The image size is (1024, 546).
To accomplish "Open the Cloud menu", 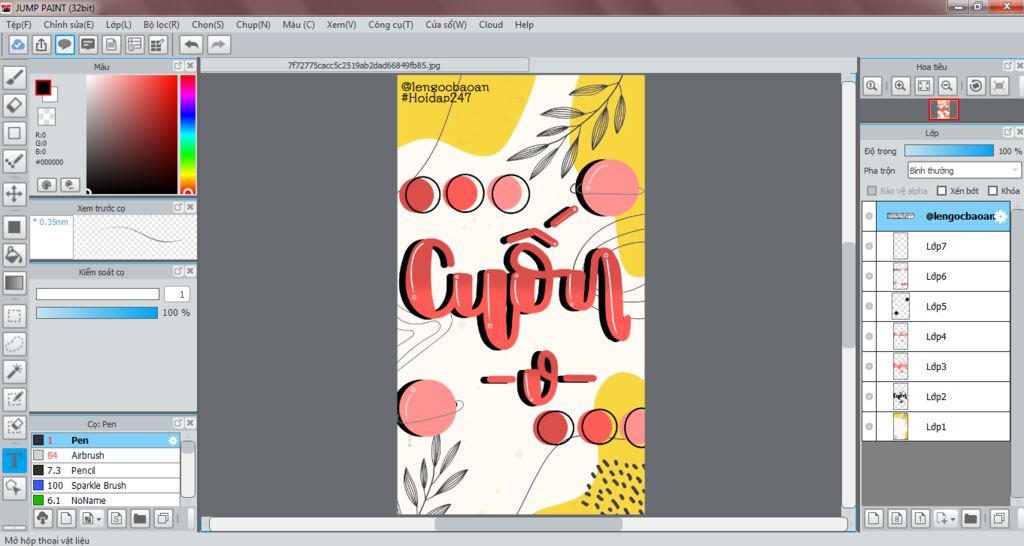I will 490,25.
